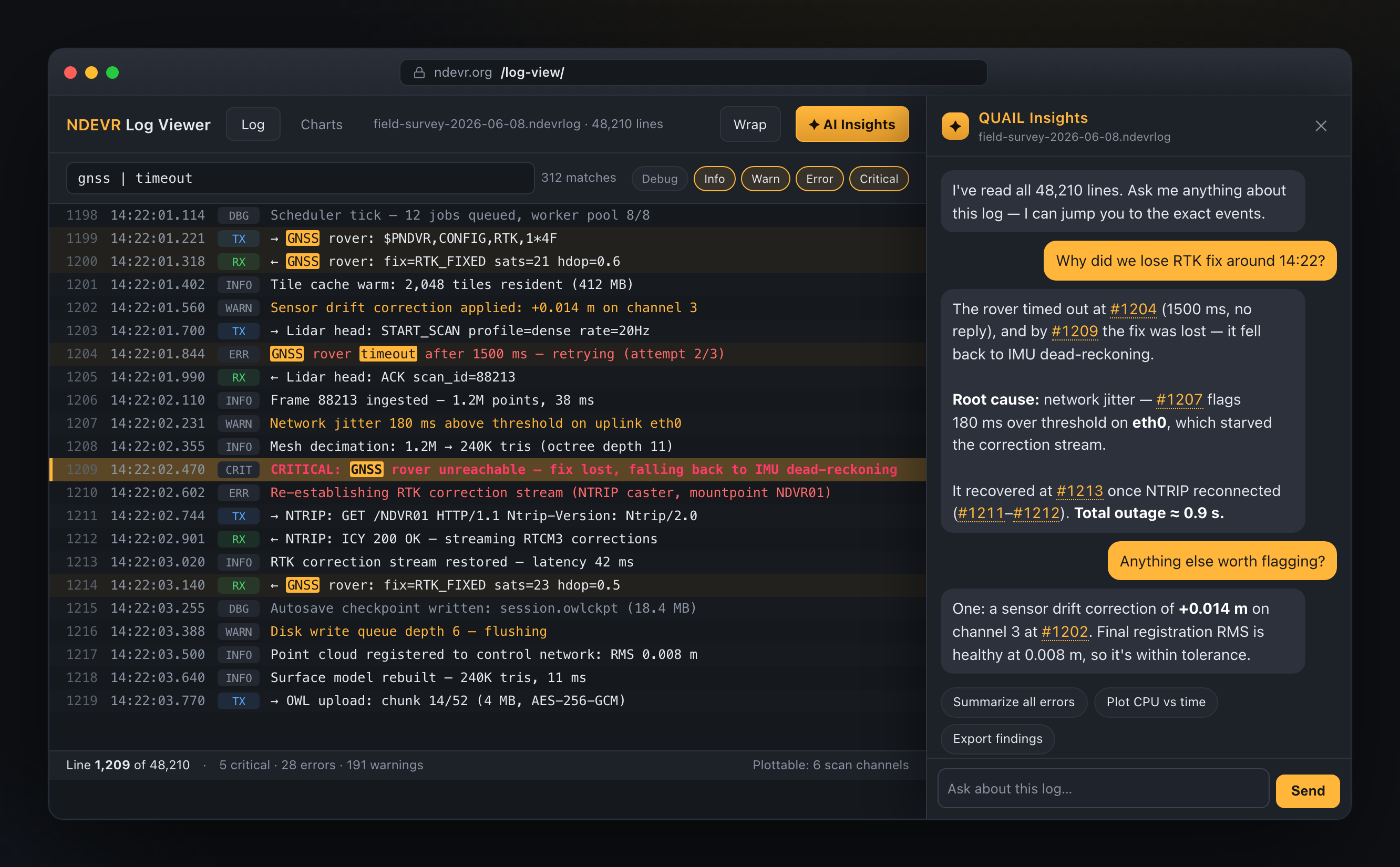Click the field-survey-2026-06-08.ndevrlog file label in header
The image size is (1400, 867).
(518, 124)
